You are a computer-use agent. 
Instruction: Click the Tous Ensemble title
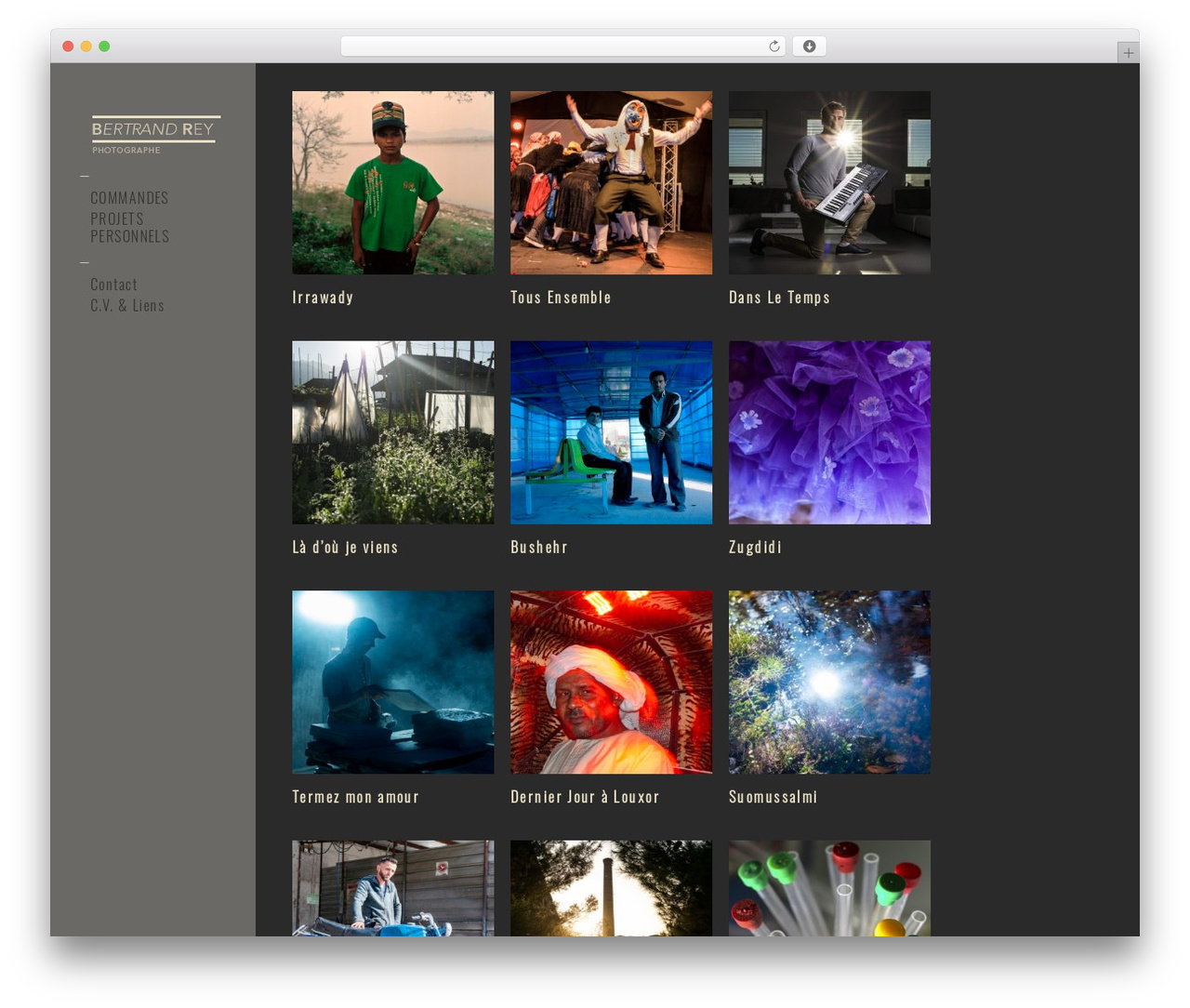tap(561, 298)
